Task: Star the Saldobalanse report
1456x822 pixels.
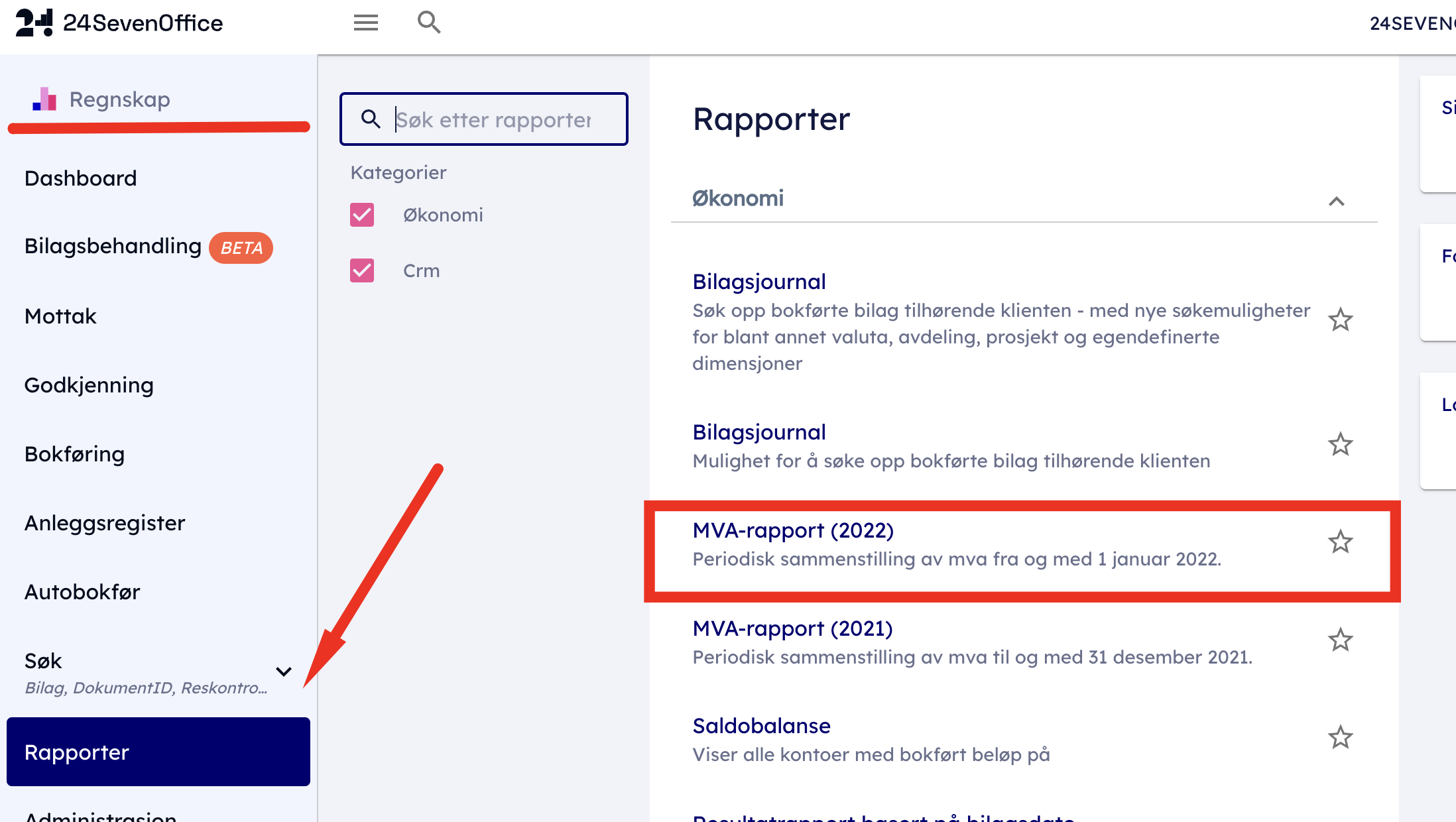Action: pos(1340,738)
